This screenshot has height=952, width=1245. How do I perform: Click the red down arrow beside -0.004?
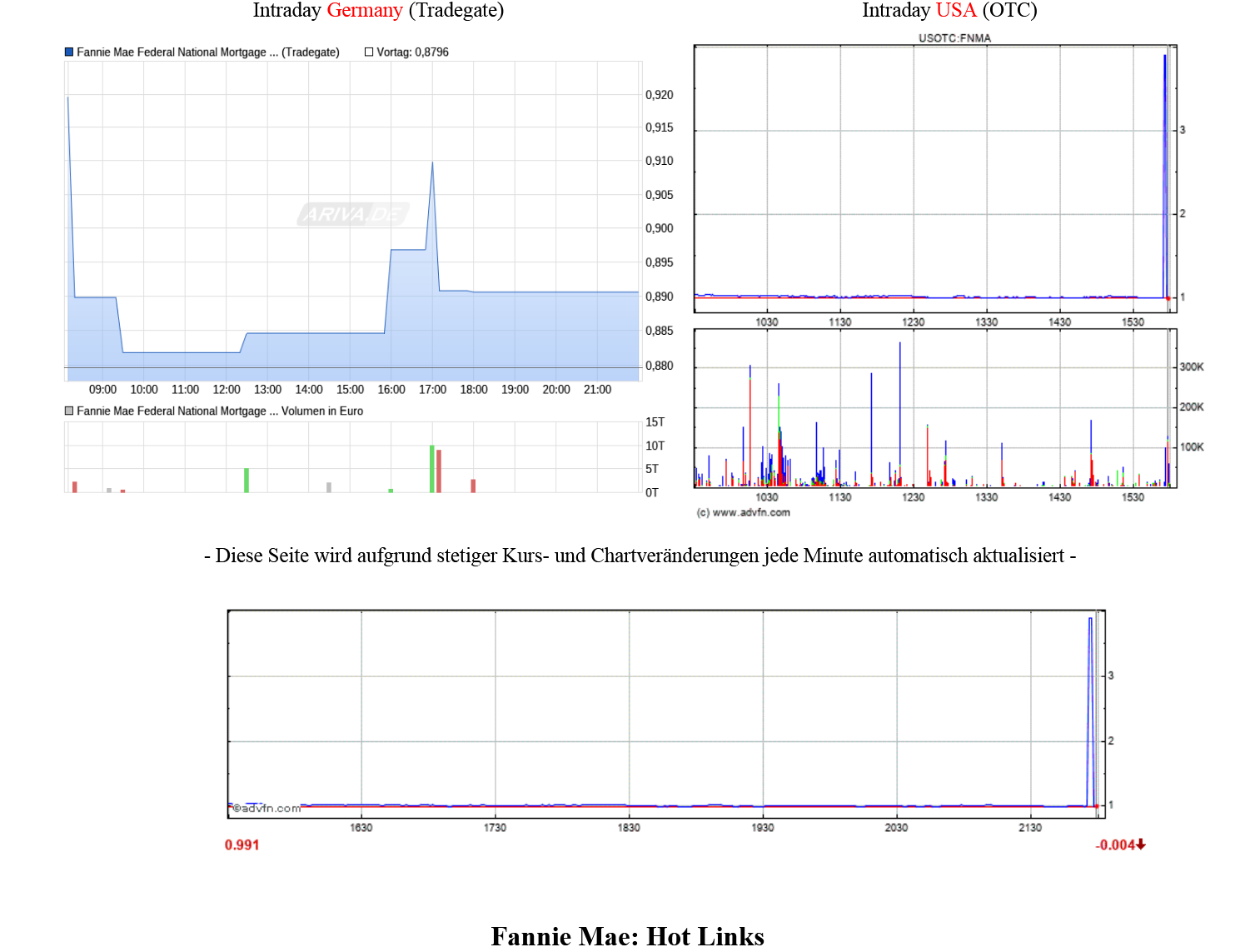pyautogui.click(x=1142, y=845)
